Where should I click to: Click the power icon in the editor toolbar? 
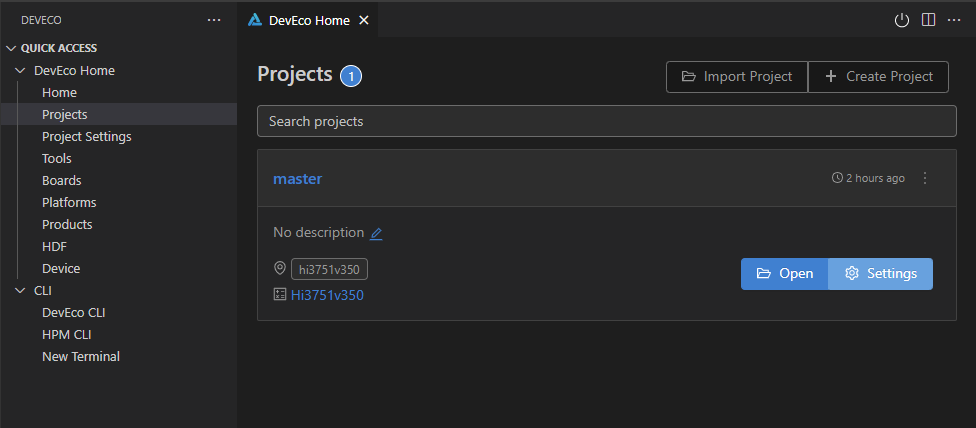pos(901,20)
